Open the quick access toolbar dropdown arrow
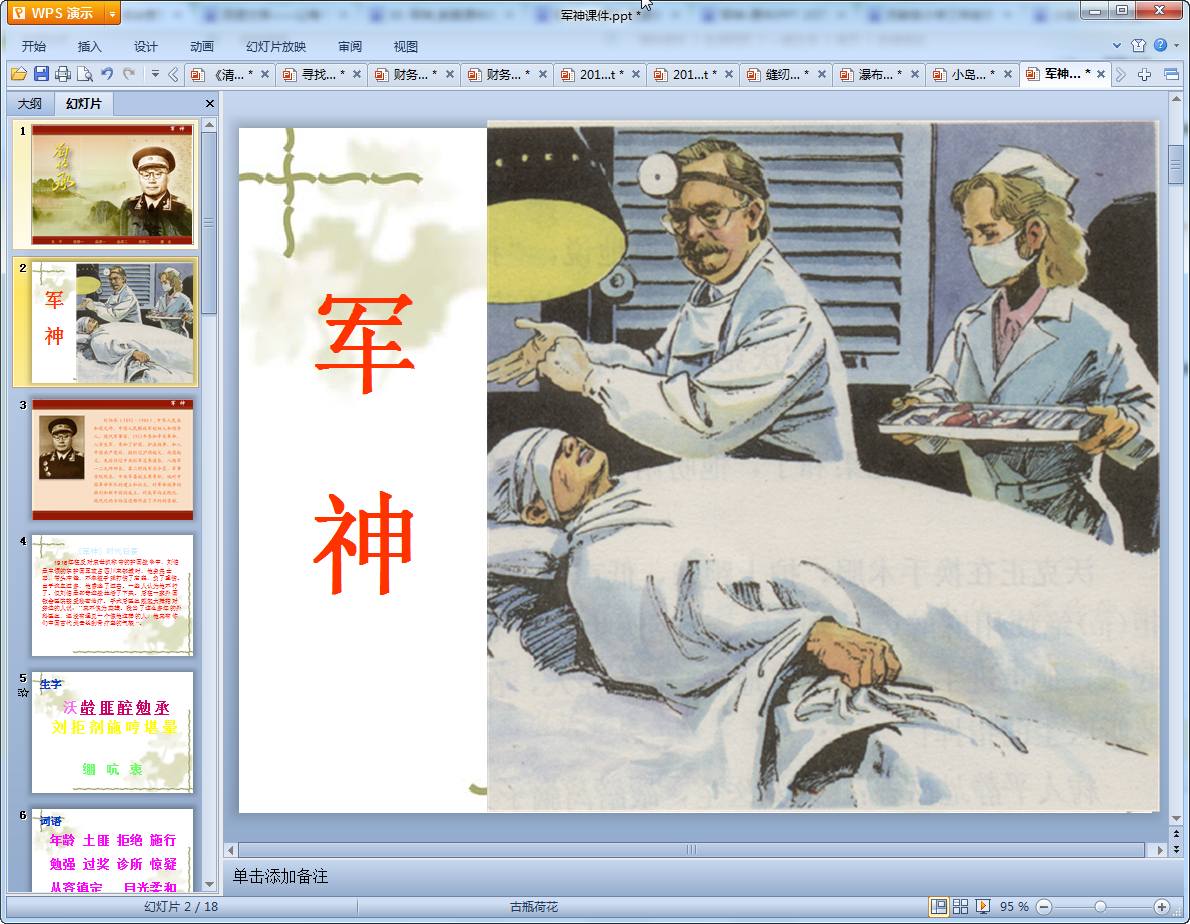This screenshot has width=1190, height=924. coord(155,74)
